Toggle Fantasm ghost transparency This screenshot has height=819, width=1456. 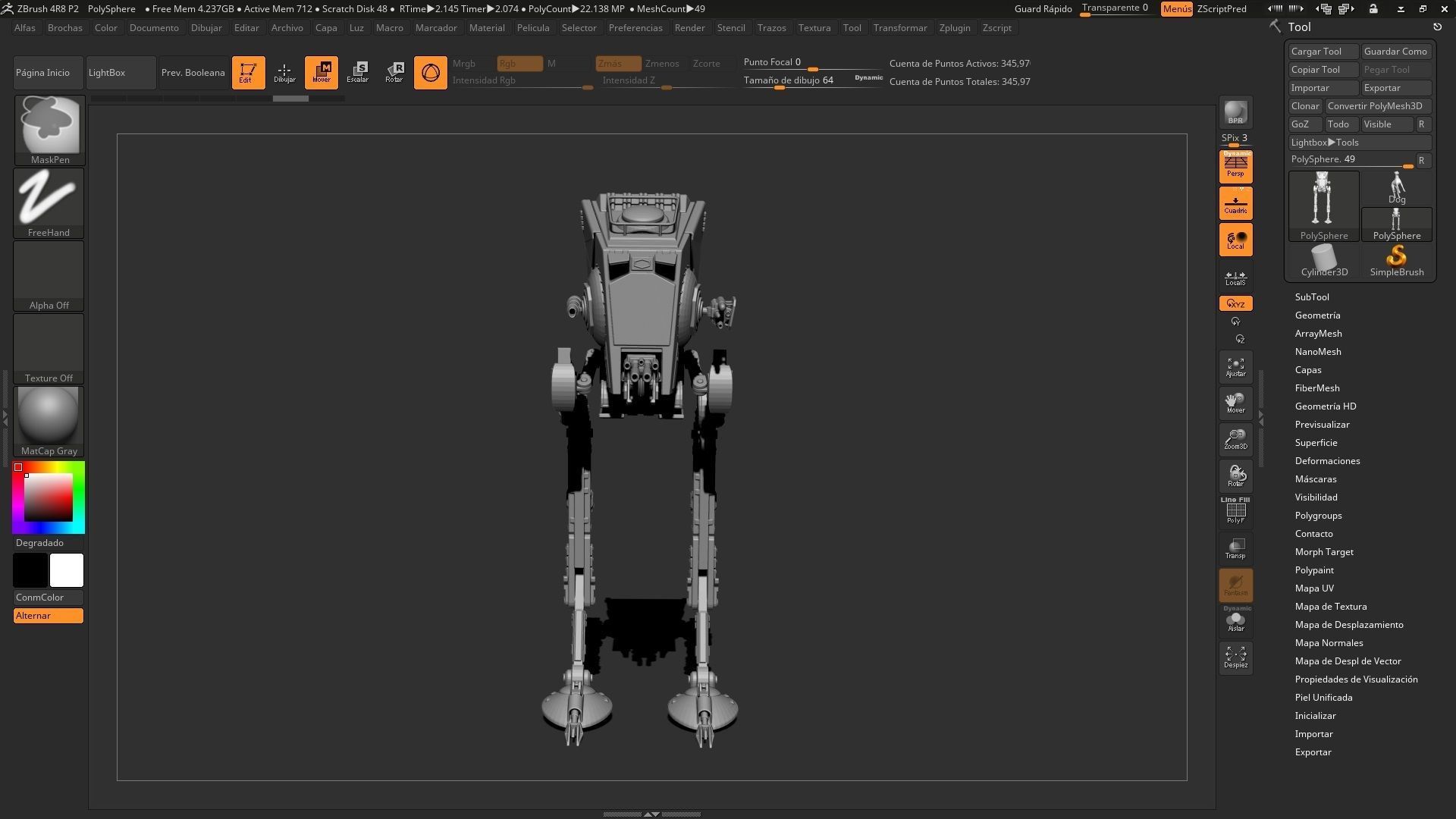pos(1235,585)
